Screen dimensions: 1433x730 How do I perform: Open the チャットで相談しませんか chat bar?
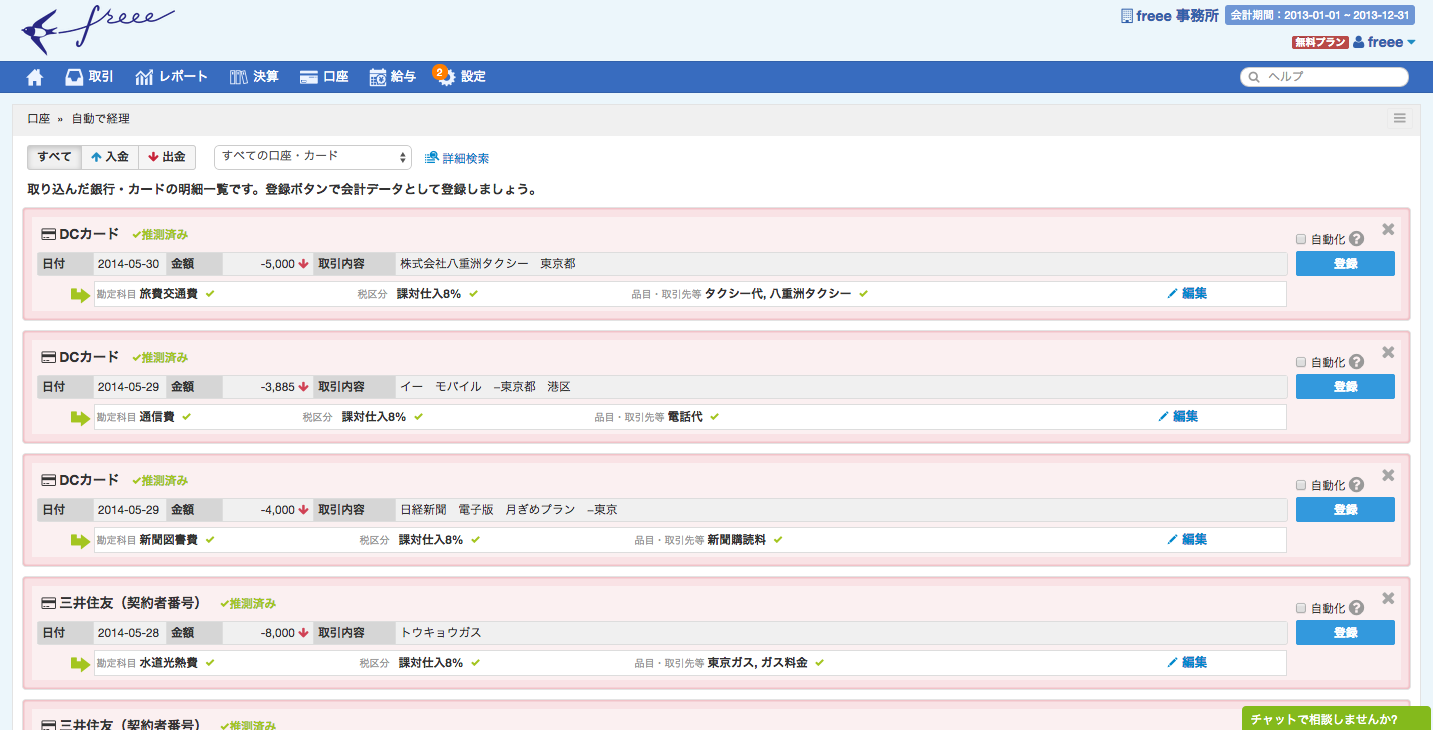[1337, 719]
